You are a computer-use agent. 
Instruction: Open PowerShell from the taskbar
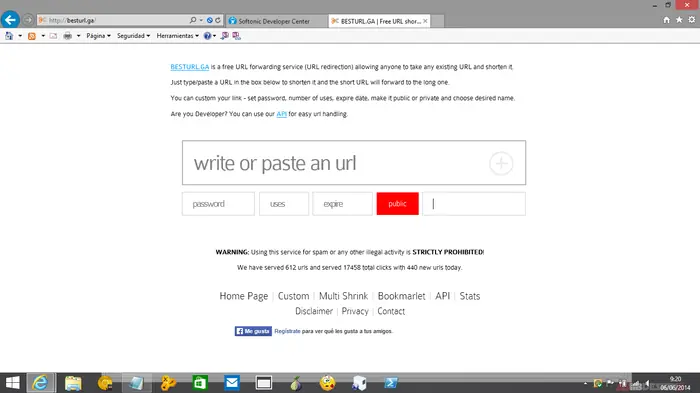391,383
